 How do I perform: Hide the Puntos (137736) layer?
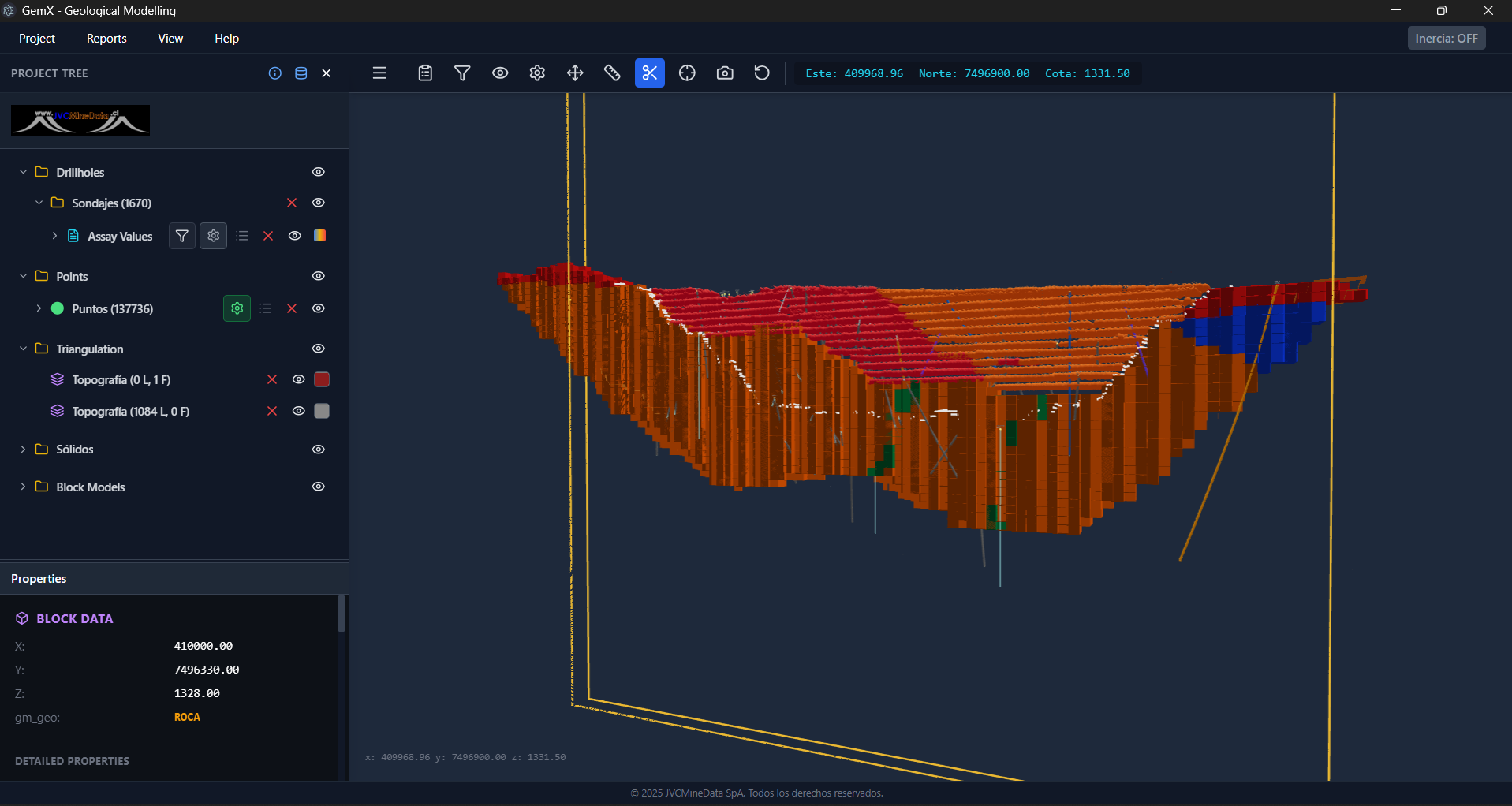pos(319,308)
